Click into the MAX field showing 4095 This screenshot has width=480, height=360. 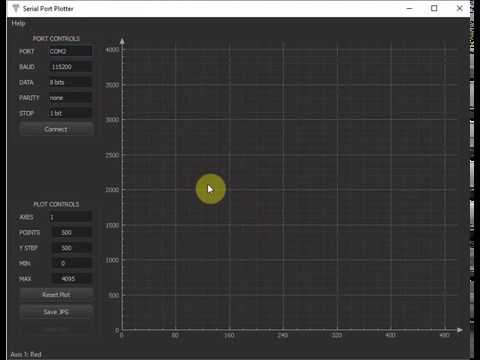[72, 279]
